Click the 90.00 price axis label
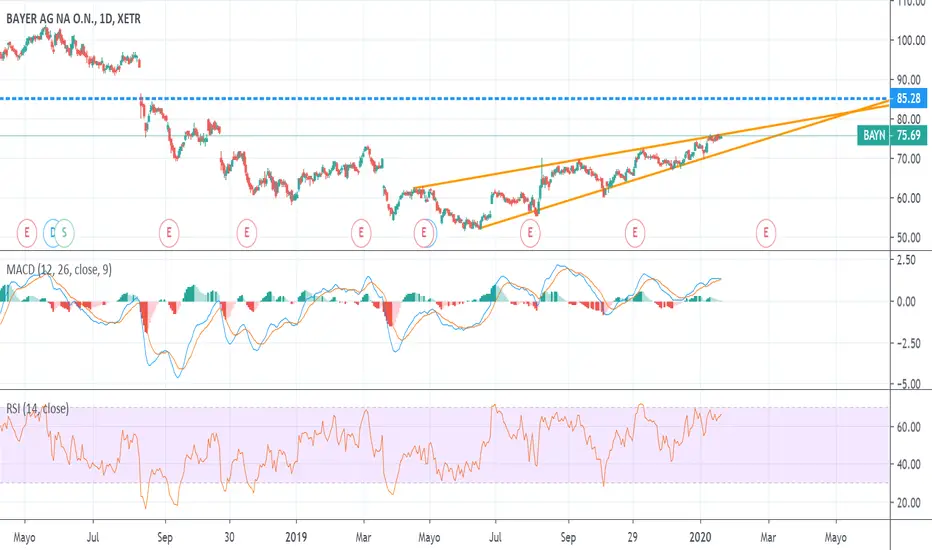 pyautogui.click(x=911, y=80)
